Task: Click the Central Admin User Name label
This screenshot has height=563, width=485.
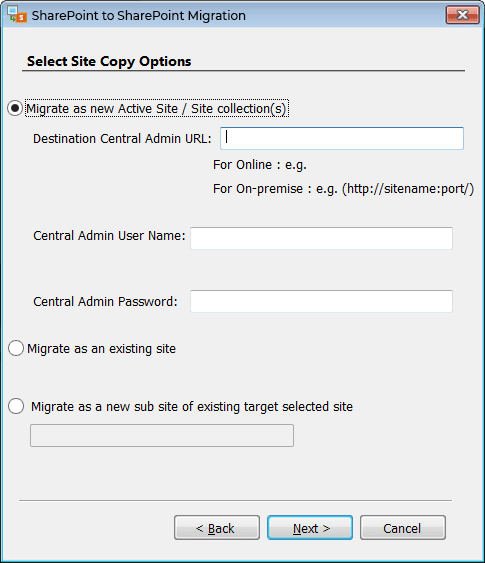Action: pos(109,236)
